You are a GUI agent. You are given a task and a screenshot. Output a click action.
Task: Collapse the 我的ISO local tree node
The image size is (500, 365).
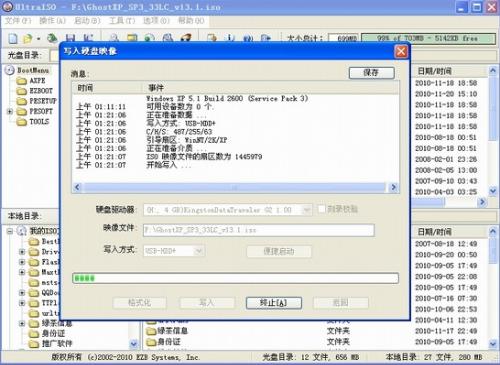[10, 231]
